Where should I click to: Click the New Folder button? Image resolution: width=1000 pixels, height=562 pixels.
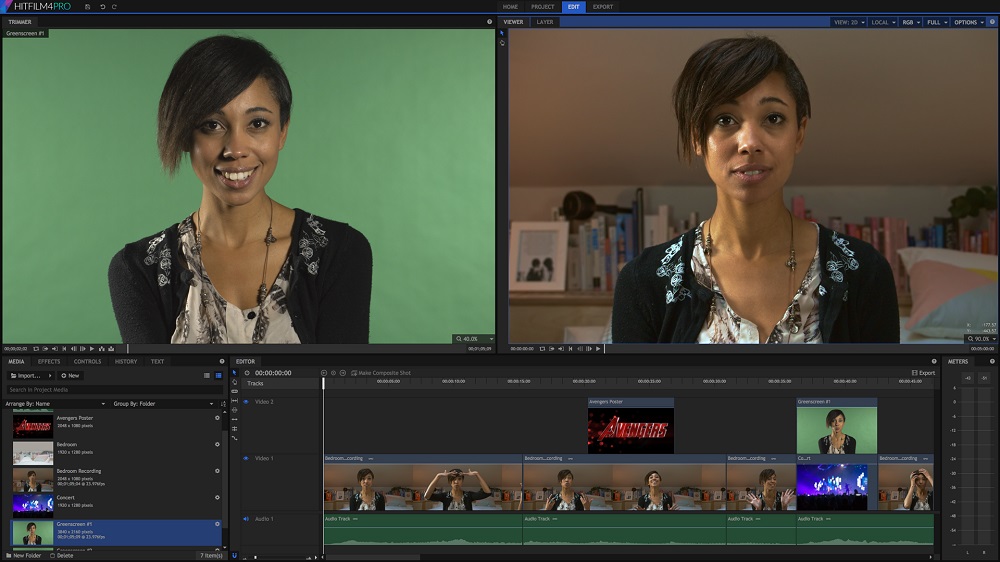24,556
